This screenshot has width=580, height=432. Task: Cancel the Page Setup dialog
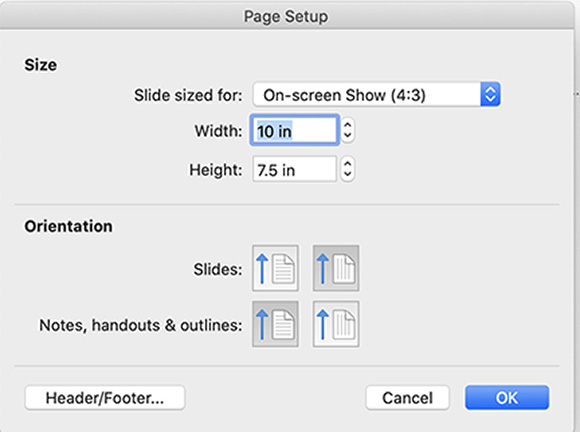(407, 398)
